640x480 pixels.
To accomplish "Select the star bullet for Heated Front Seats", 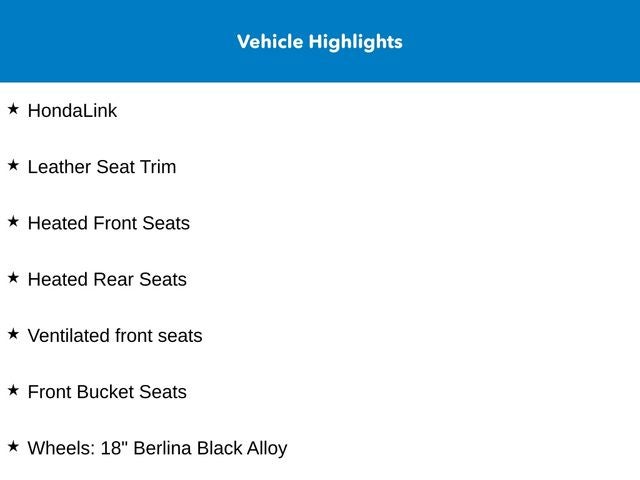I will 13,221.
